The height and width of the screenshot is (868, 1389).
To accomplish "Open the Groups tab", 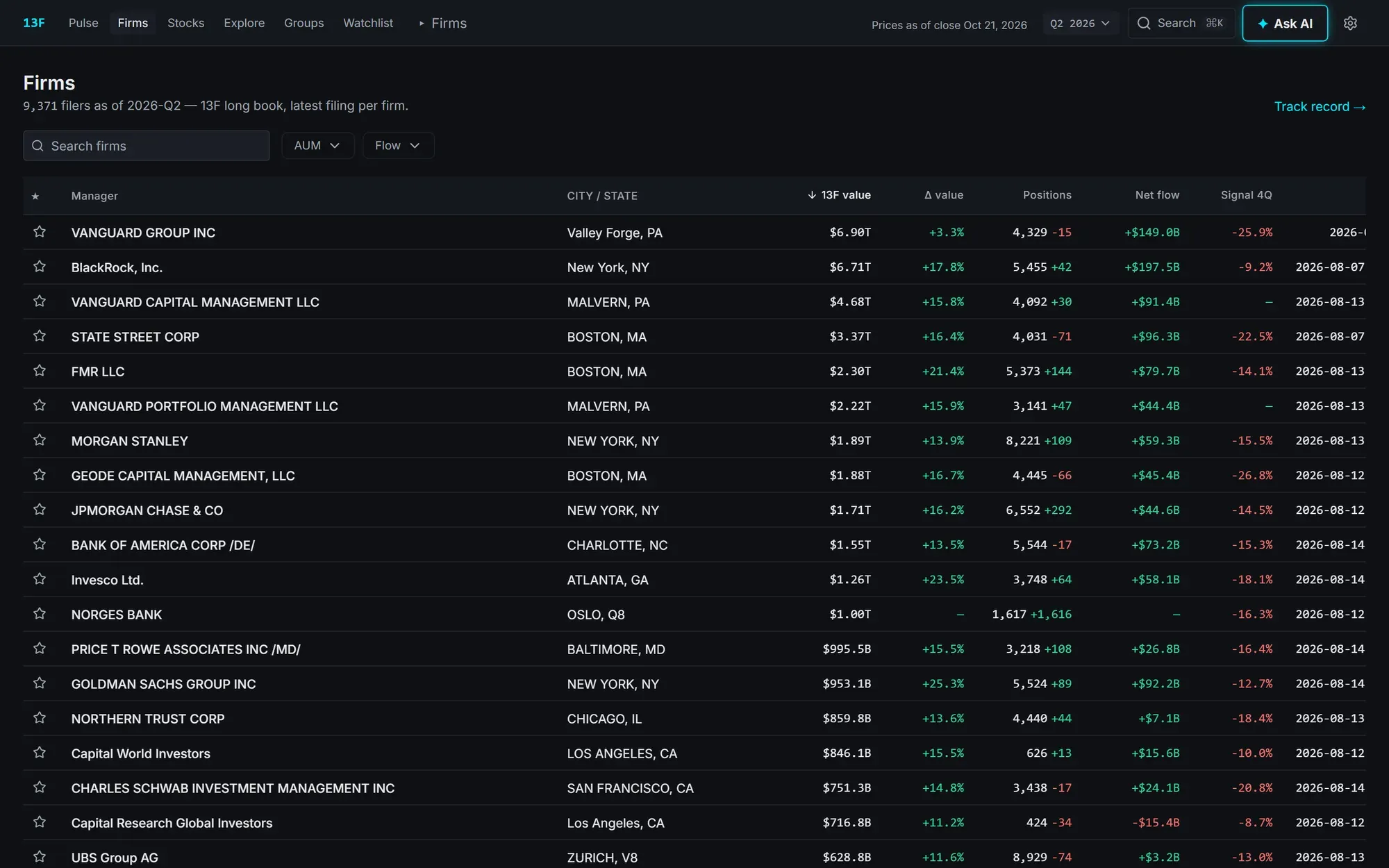I will 304,23.
